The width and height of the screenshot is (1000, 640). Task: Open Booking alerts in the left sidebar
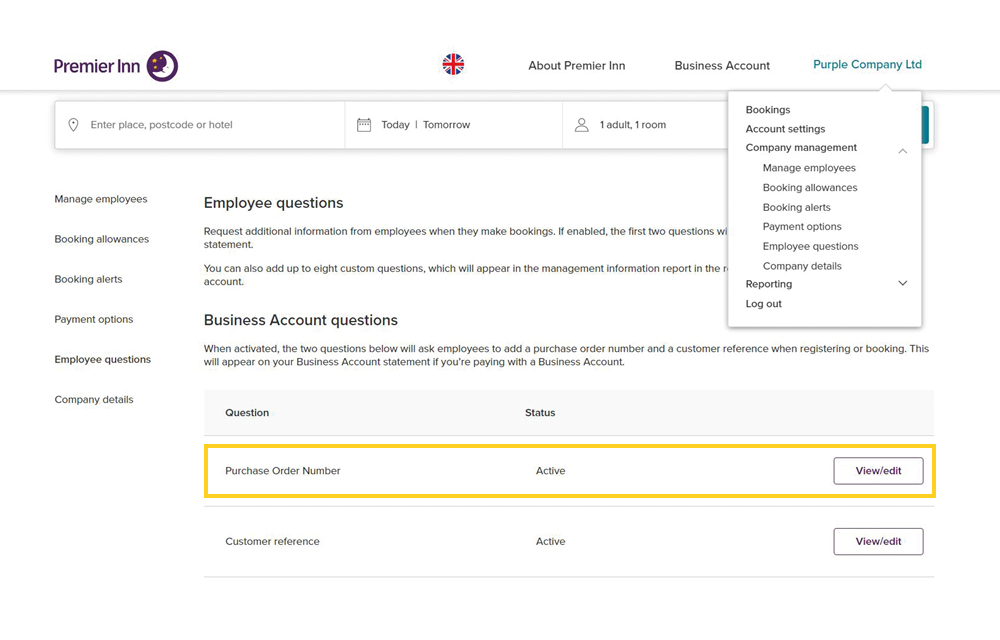[x=88, y=279]
